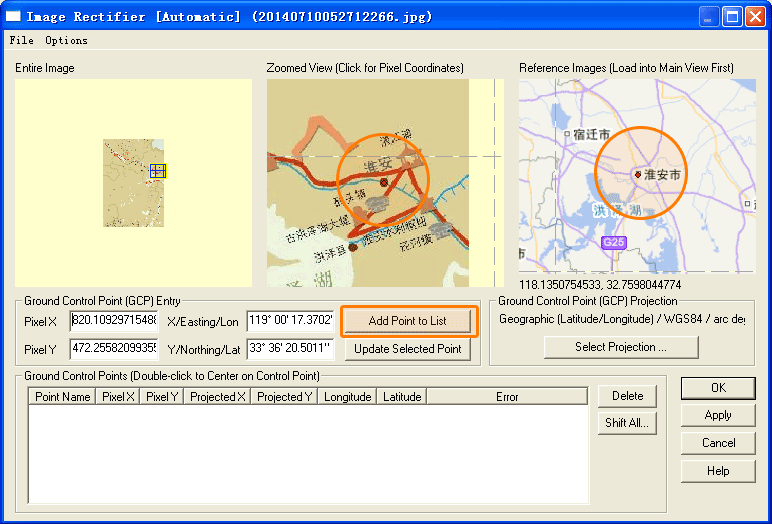Screen dimensions: 772x524
Task: Click the Cancel button
Action: [718, 443]
